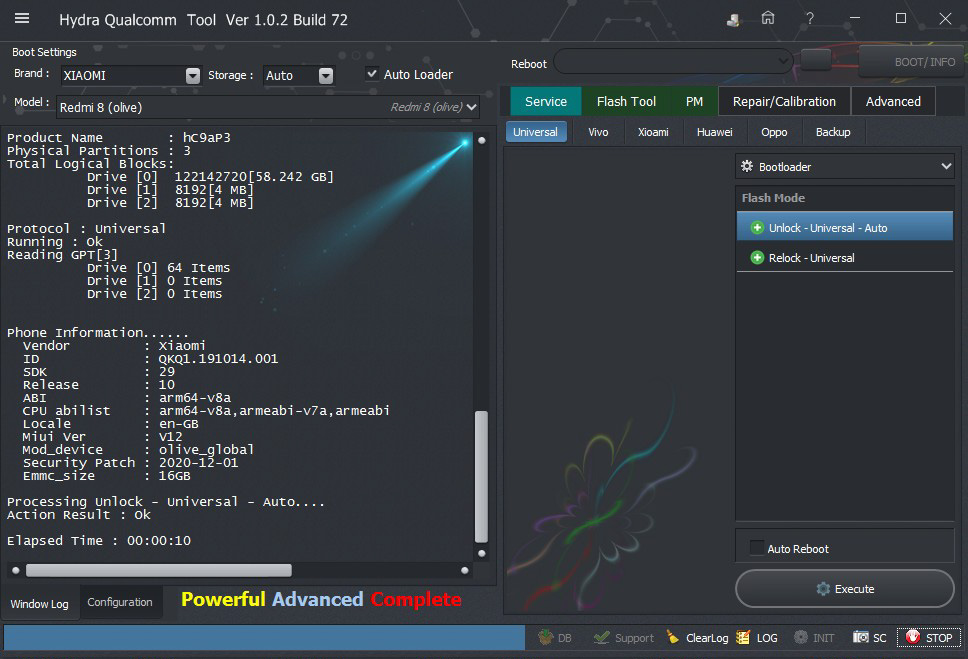Click the small button next to Reboot dropdown
Screen dimensions: 968x659
816,60
